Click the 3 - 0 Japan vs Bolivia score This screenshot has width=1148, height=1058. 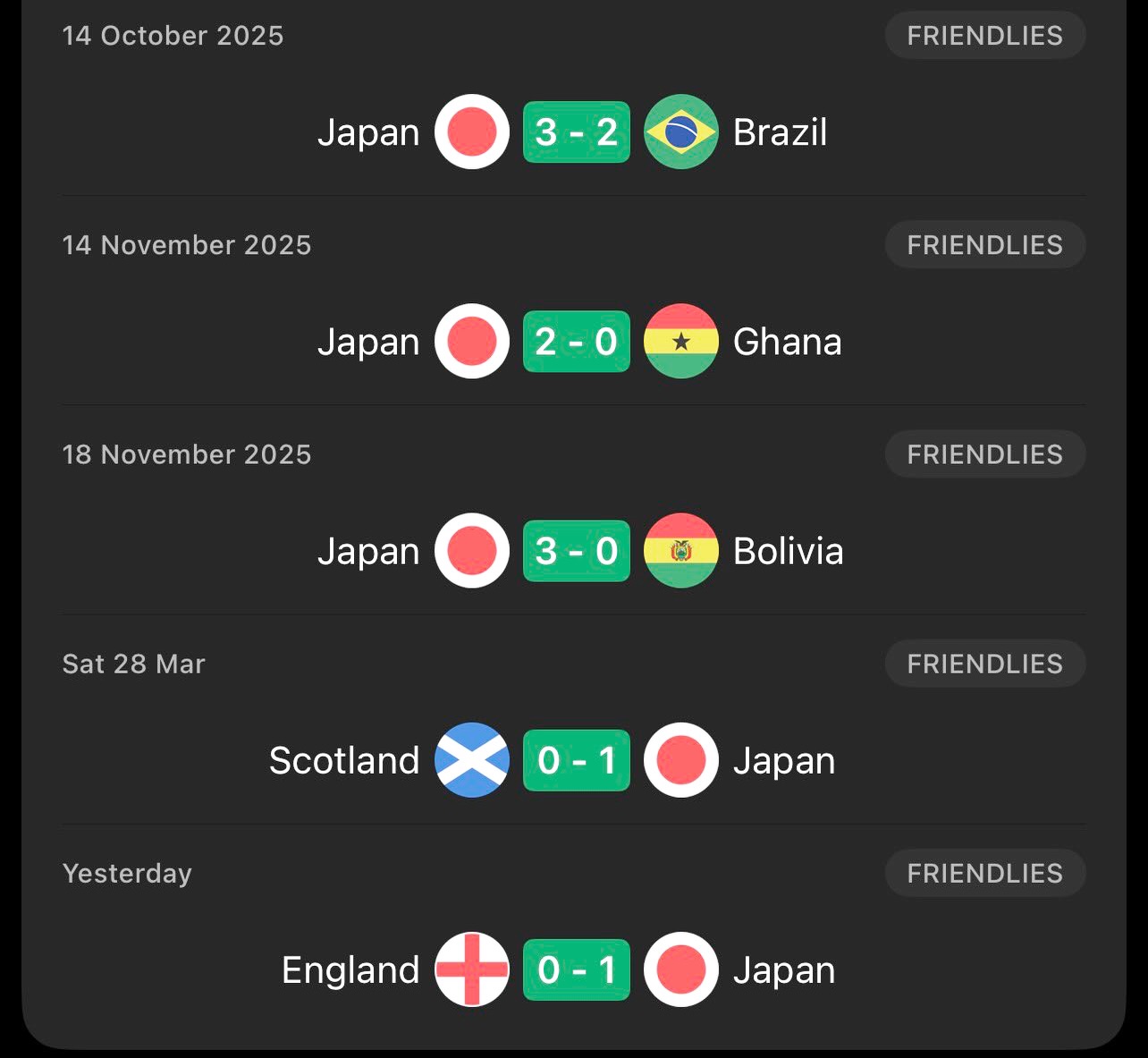click(x=576, y=550)
